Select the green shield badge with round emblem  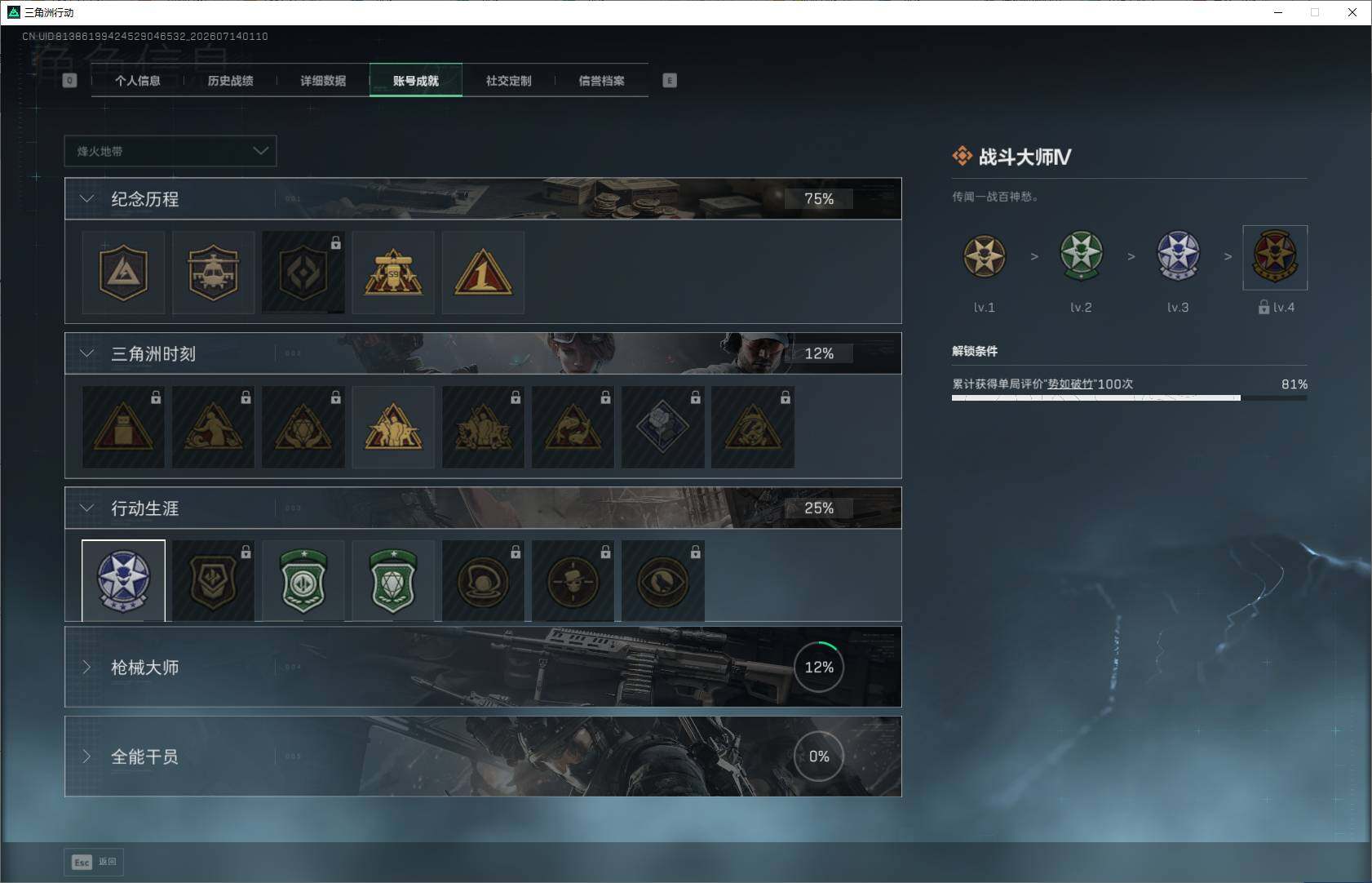pos(303,581)
